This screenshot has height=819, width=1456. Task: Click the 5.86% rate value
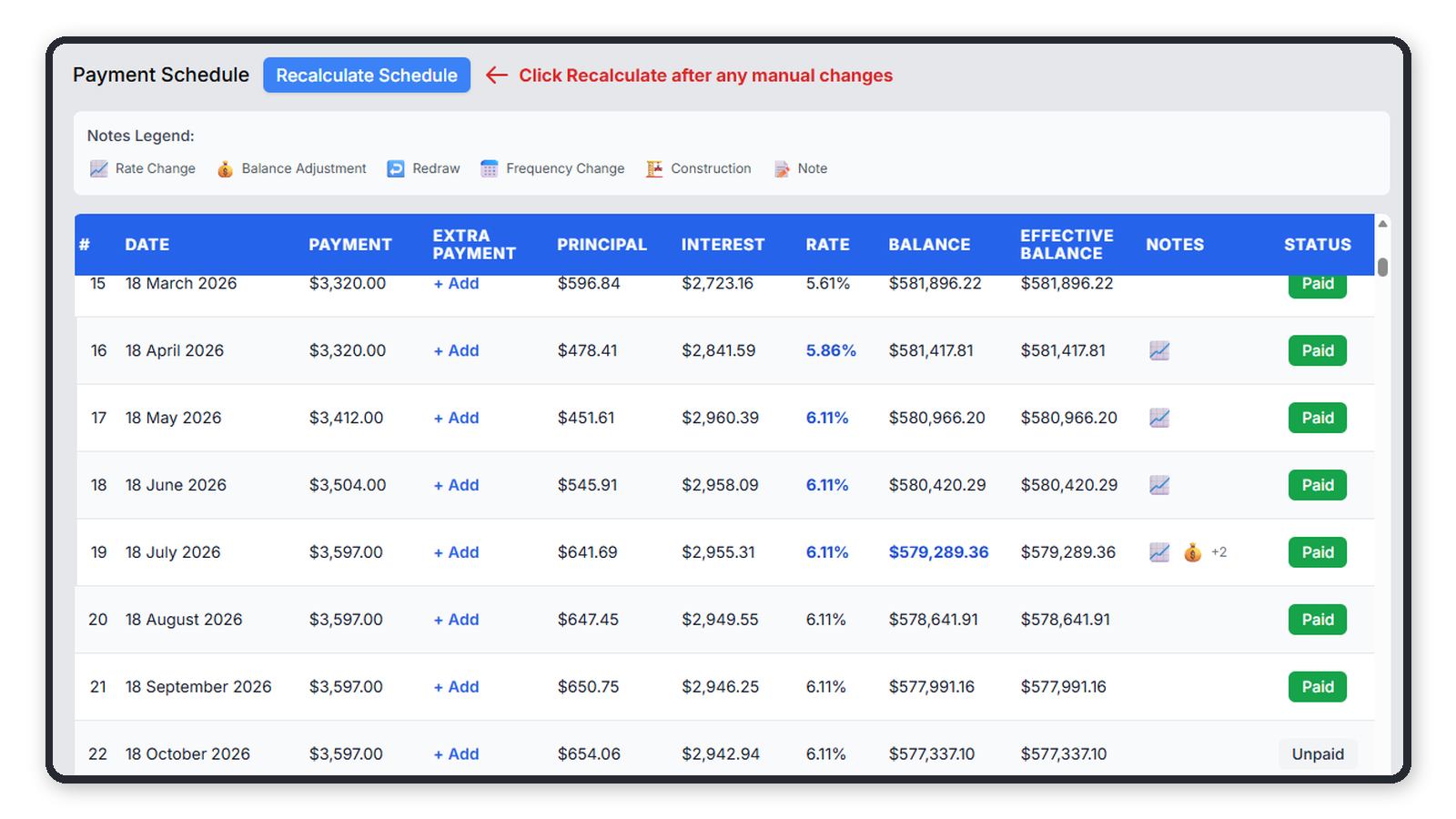831,350
